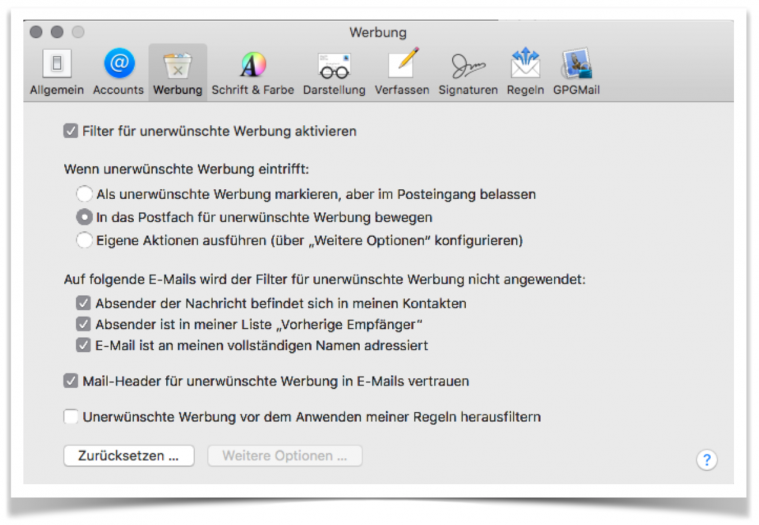Click the GPGMail tab label
Viewport: 759px width, 525px height.
[577, 90]
